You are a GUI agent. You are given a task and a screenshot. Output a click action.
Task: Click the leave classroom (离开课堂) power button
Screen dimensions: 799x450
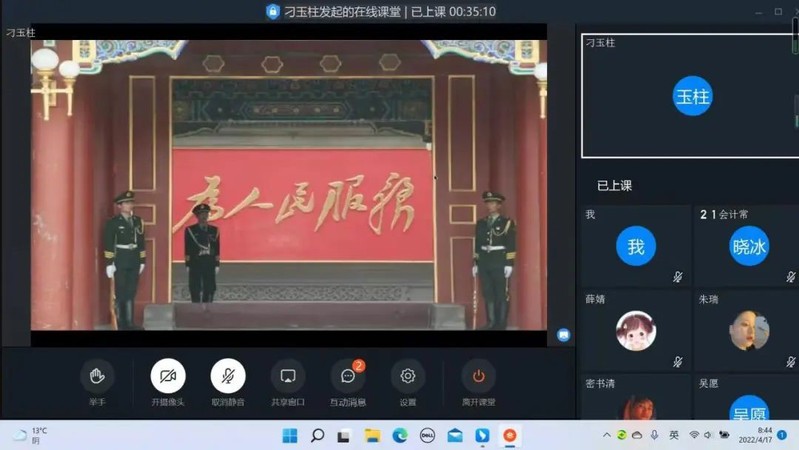point(478,376)
